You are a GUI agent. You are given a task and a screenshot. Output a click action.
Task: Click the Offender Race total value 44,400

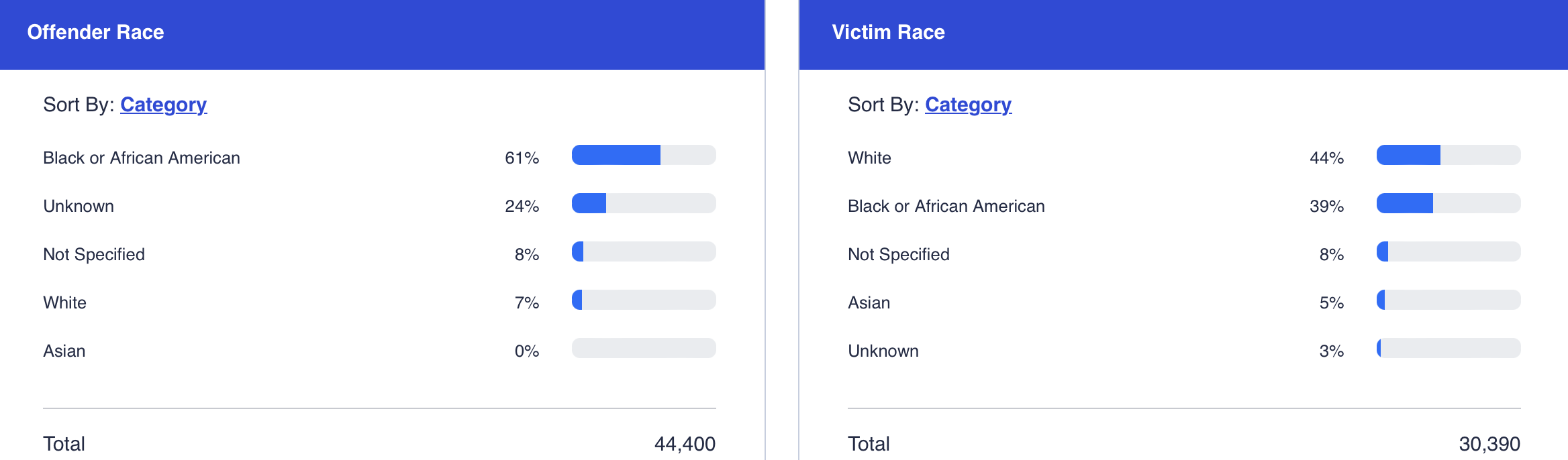click(685, 444)
